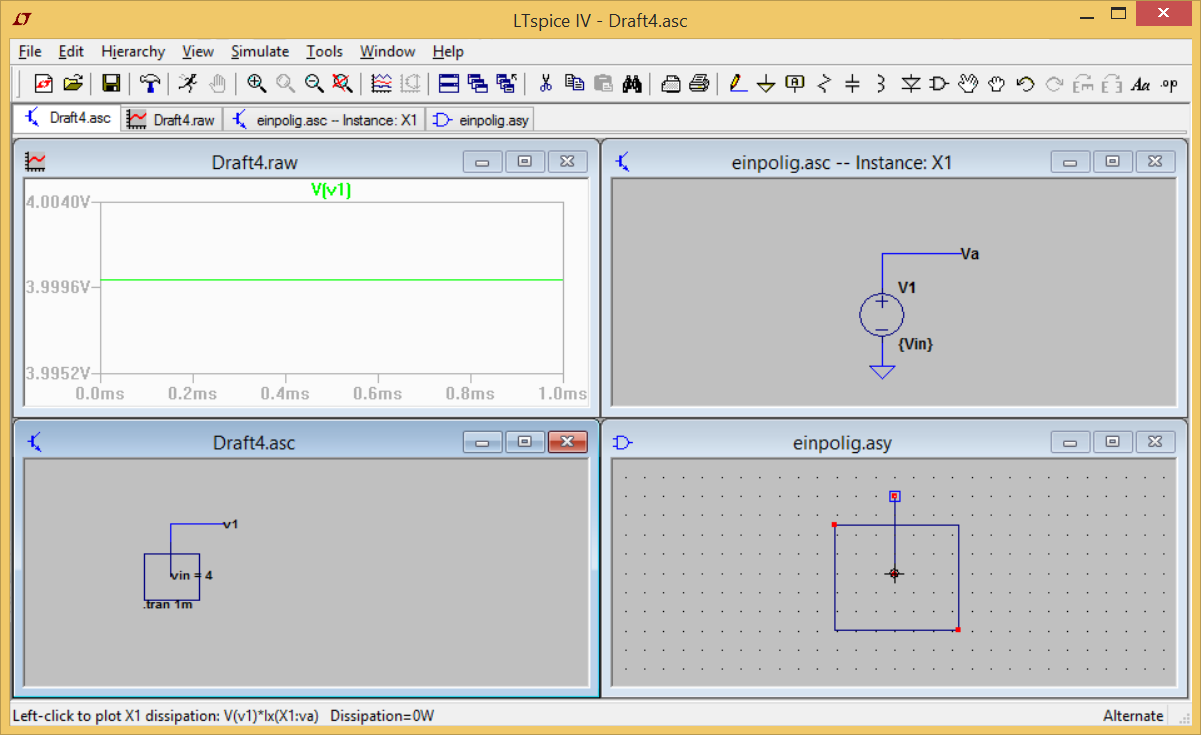Screen dimensions: 1201x735
Task: Click the {Vin} value of V1
Action: pyautogui.click(x=916, y=344)
